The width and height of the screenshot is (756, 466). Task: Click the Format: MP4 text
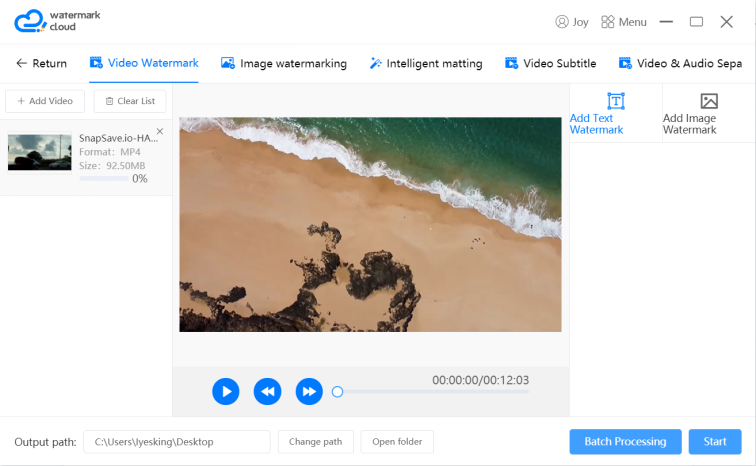point(110,152)
